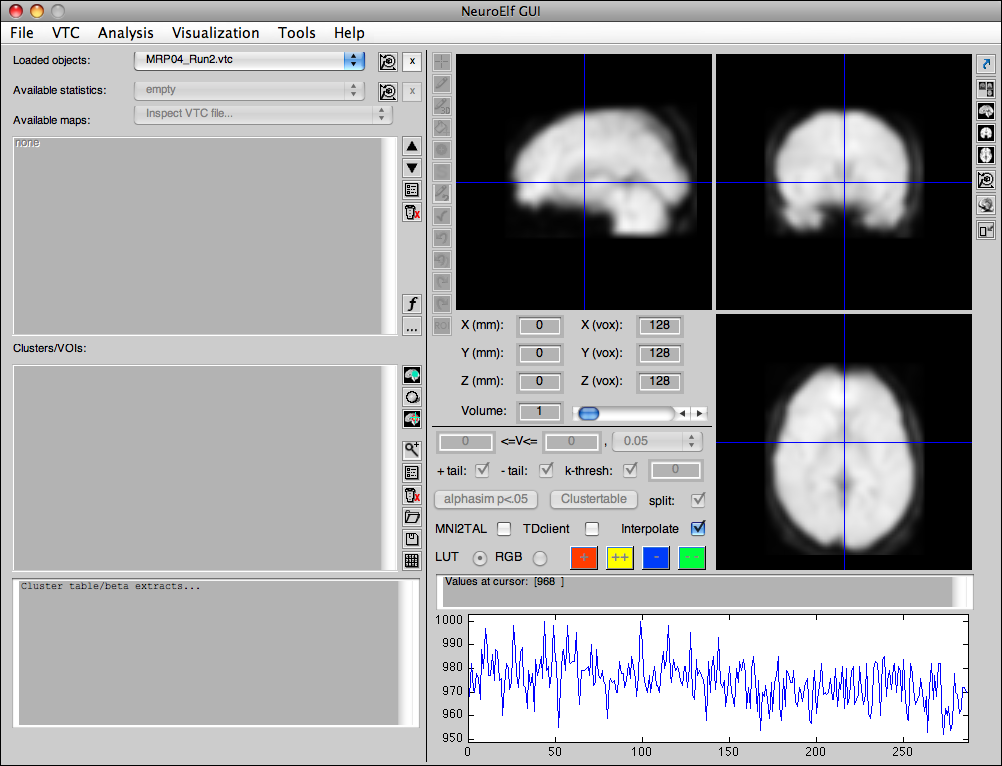Toggle the Interpolate checkbox off
Image resolution: width=1002 pixels, height=766 pixels.
pos(698,529)
